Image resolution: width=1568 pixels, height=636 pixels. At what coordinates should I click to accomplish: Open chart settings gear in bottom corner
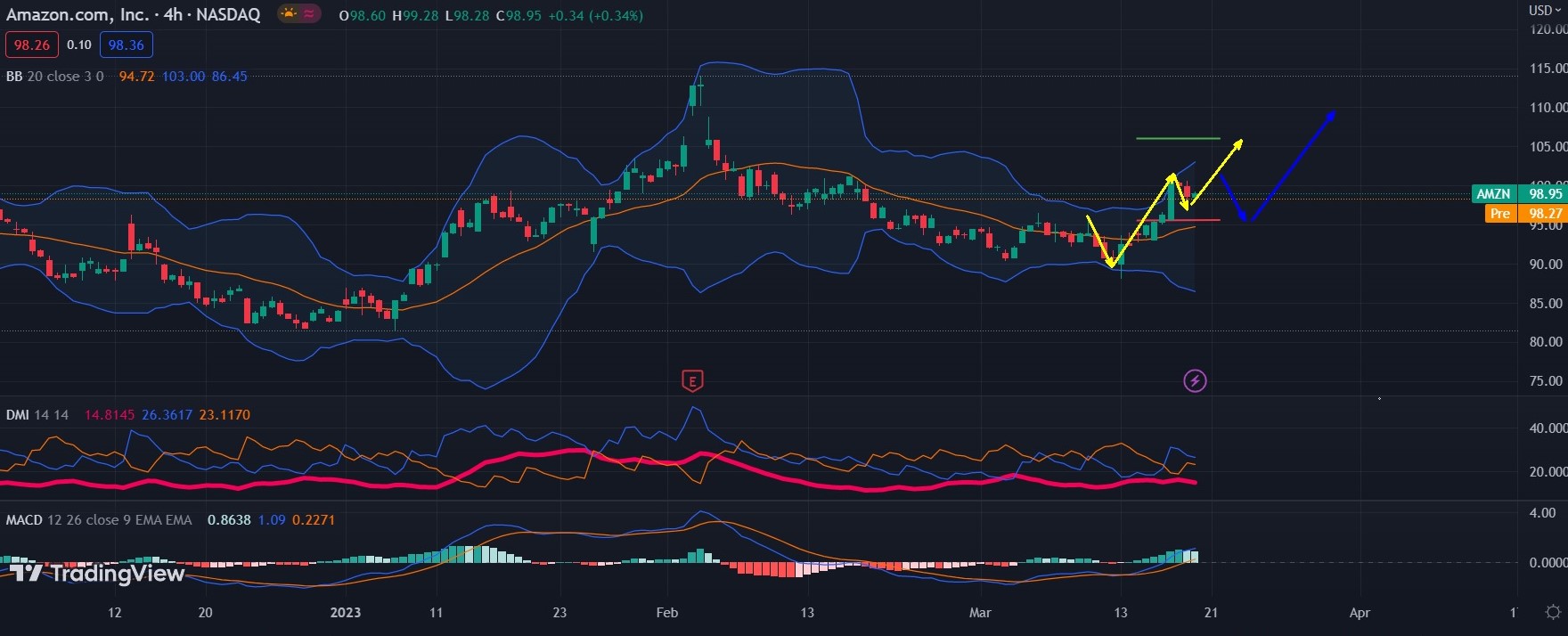(1553, 612)
